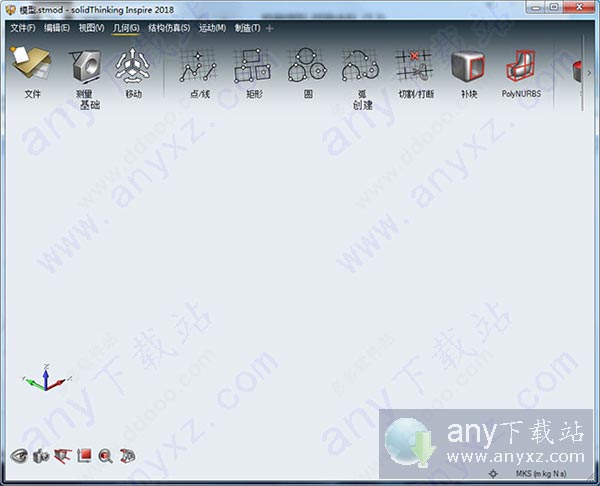Image resolution: width=600 pixels, height=486 pixels.
Task: Open the PolyNURBS tool
Action: click(521, 65)
